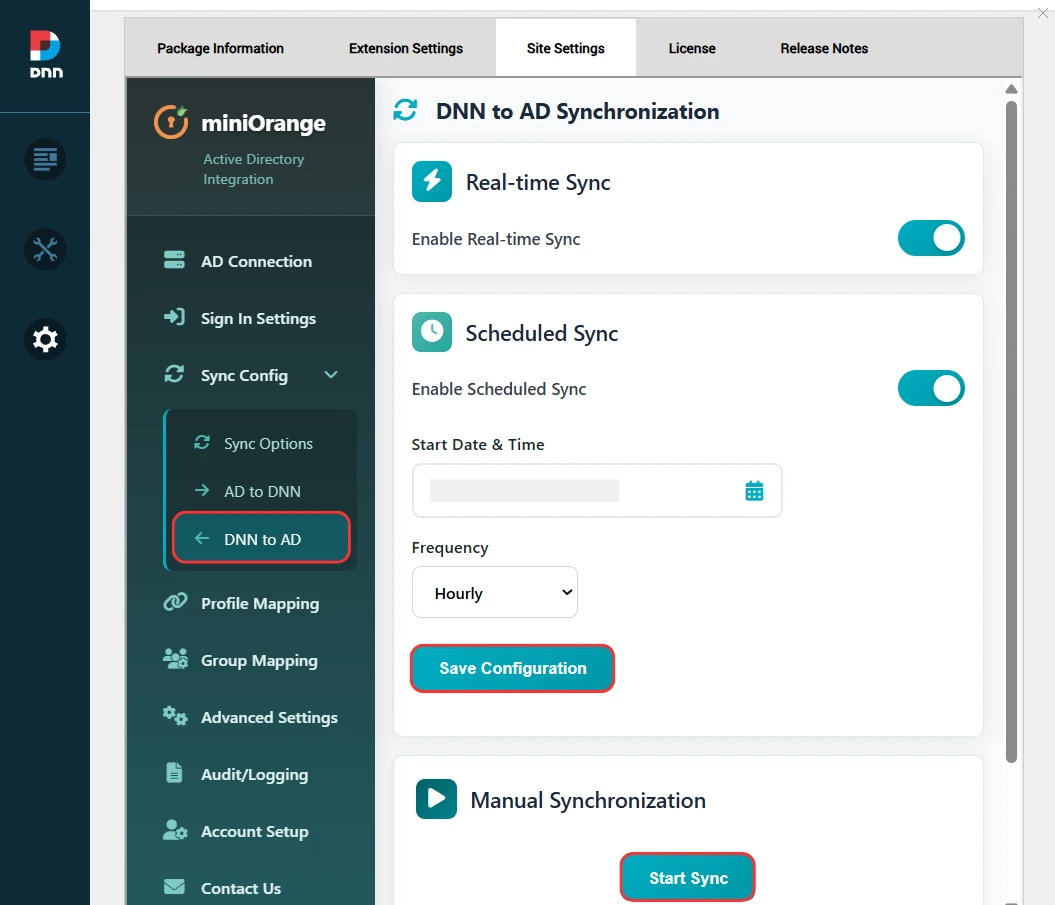
Task: Click the DNN to AD left-arrow icon
Action: click(x=202, y=538)
